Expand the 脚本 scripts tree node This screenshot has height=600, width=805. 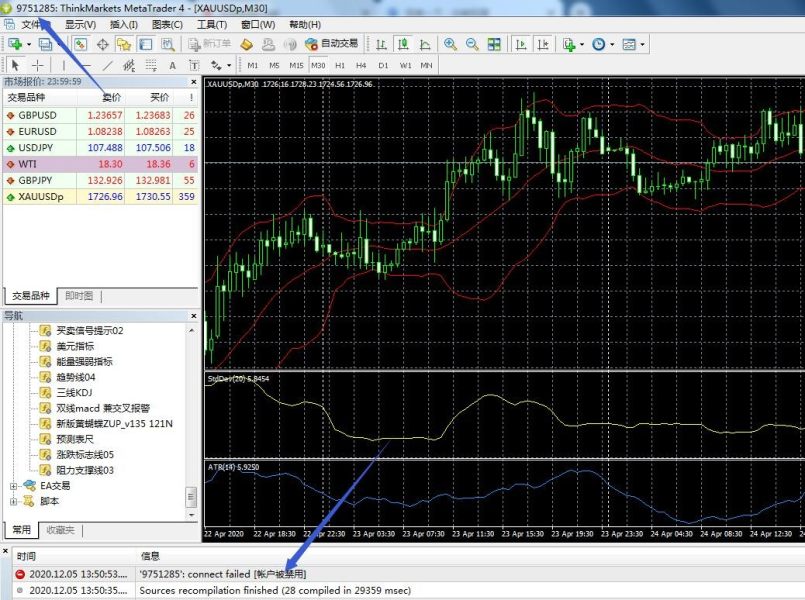(14, 501)
